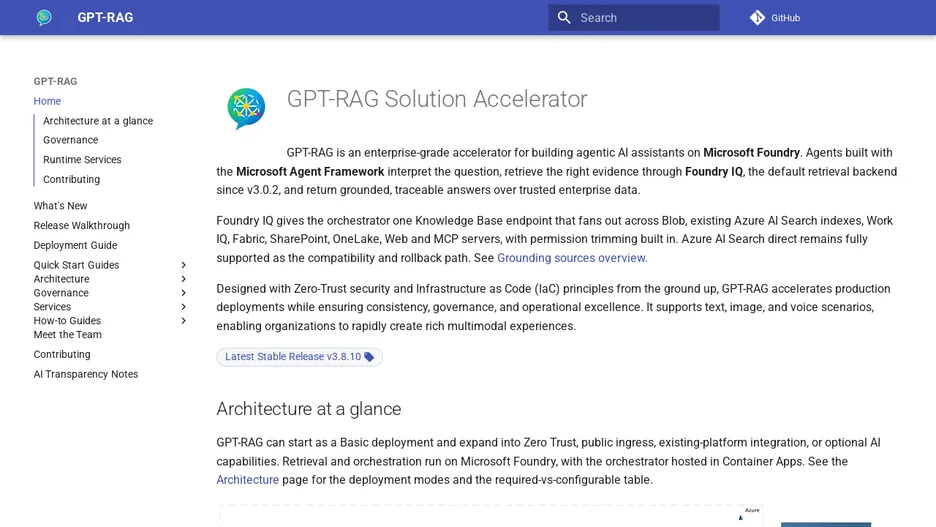
Task: Jump to Architecture at a glance section
Action: click(x=98, y=121)
